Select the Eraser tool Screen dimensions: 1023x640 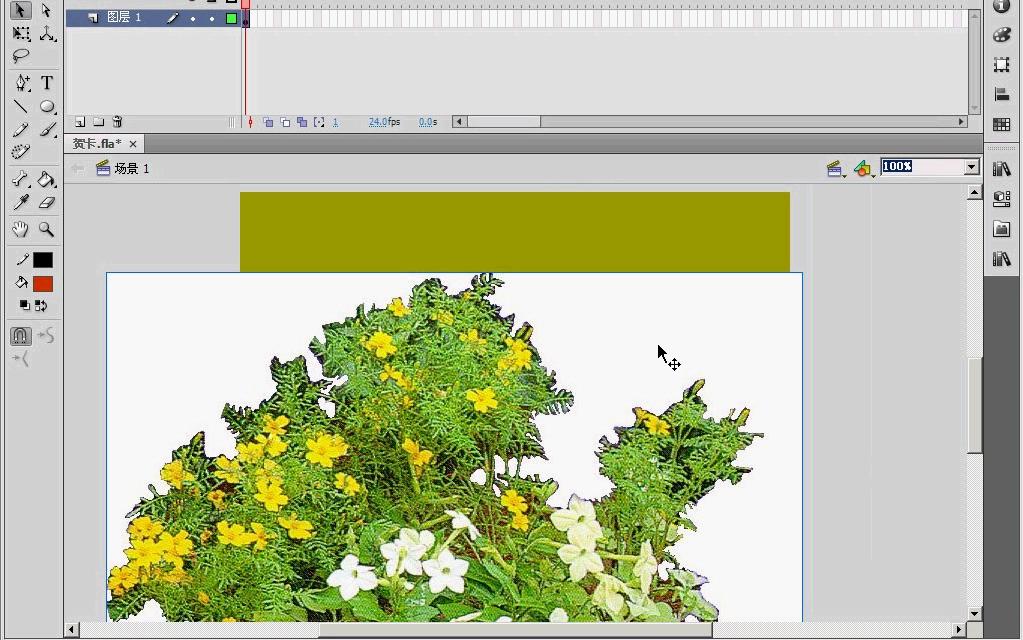tap(46, 203)
